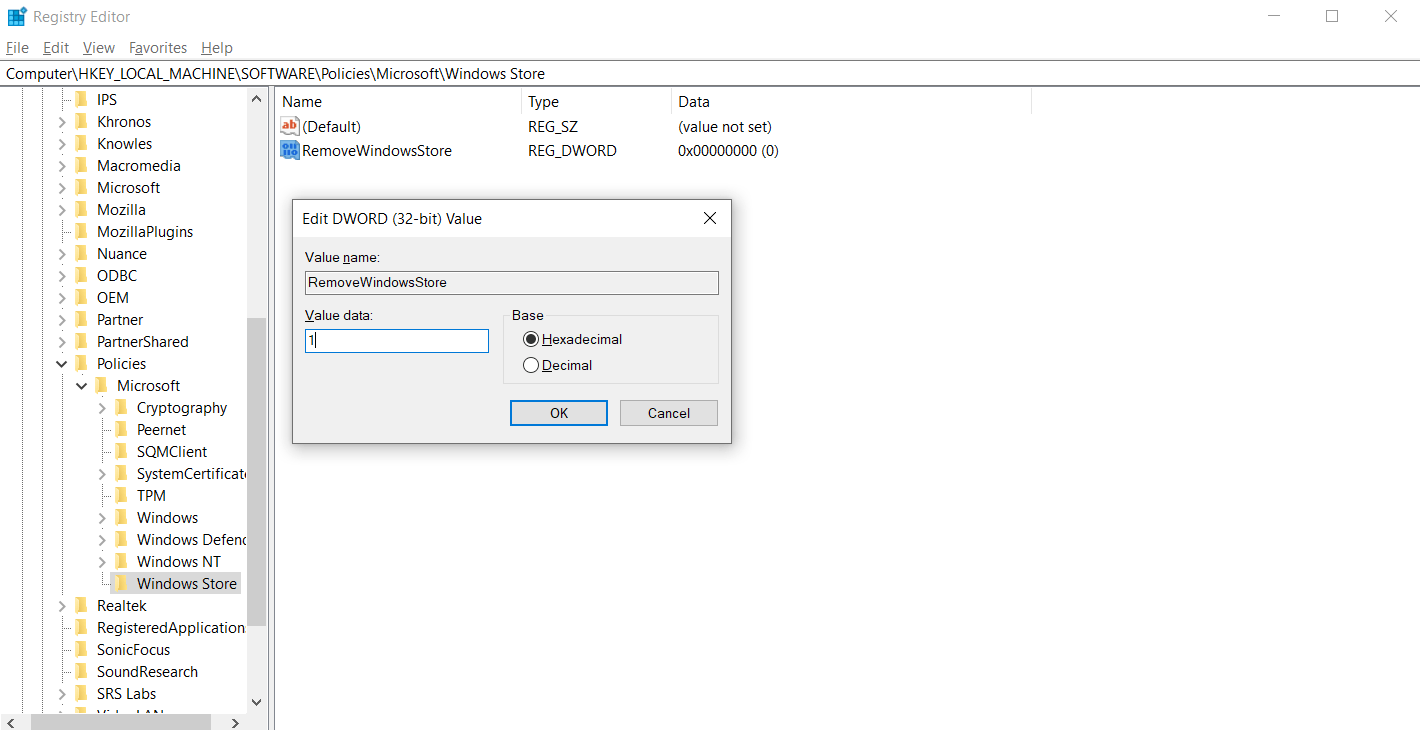
Task: Click the "(value not set)" data cell
Action: click(725, 126)
